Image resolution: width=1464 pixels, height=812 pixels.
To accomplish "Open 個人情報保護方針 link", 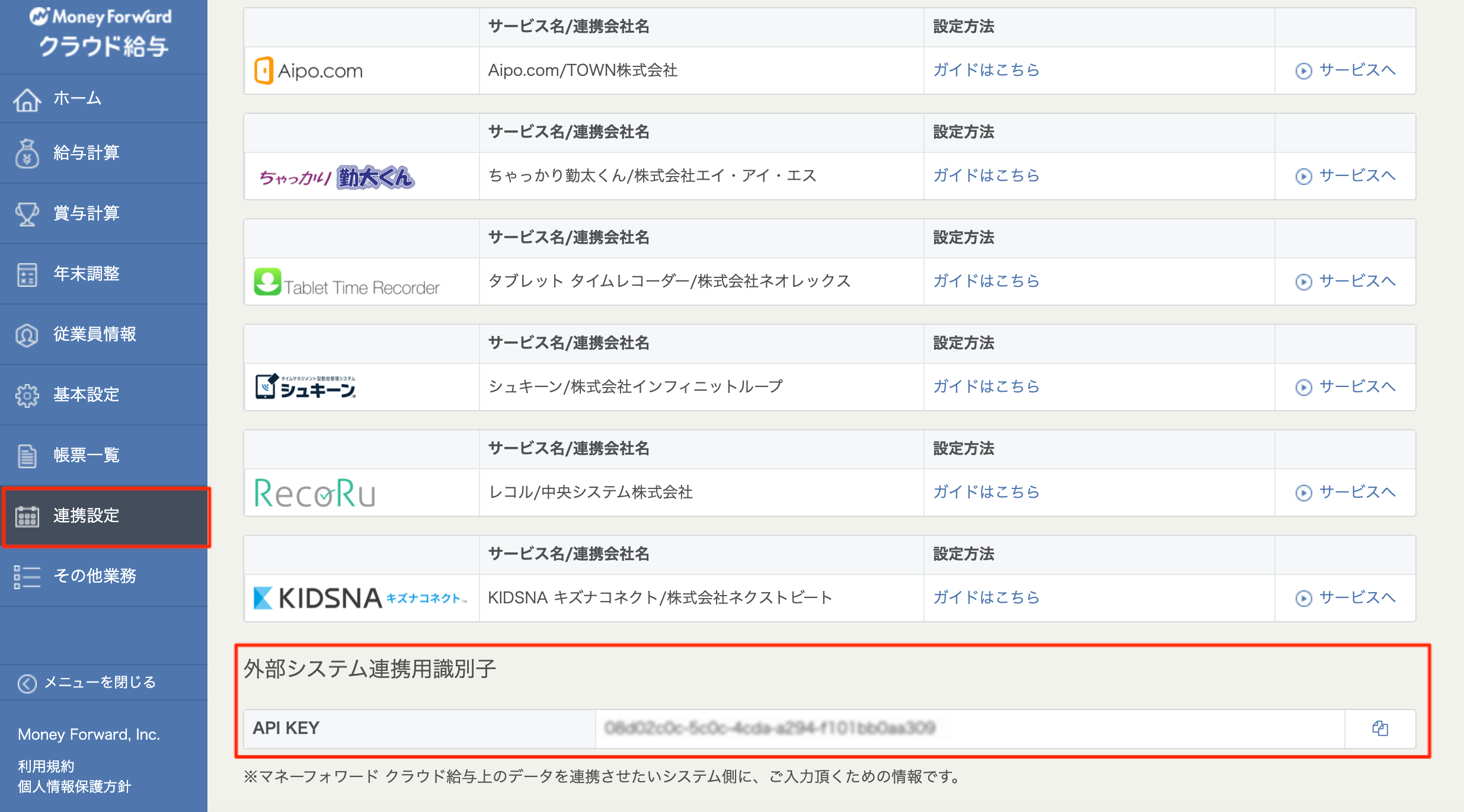I will 75,787.
